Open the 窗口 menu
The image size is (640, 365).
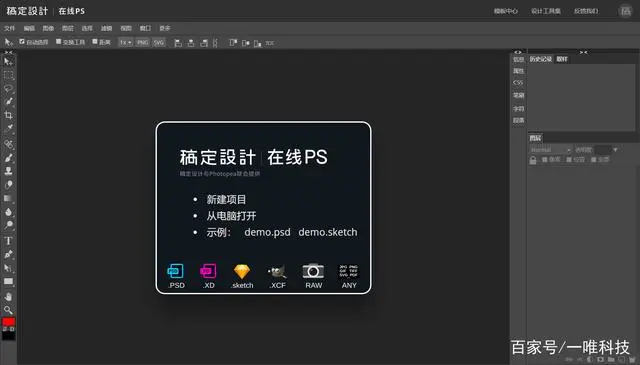coord(145,28)
